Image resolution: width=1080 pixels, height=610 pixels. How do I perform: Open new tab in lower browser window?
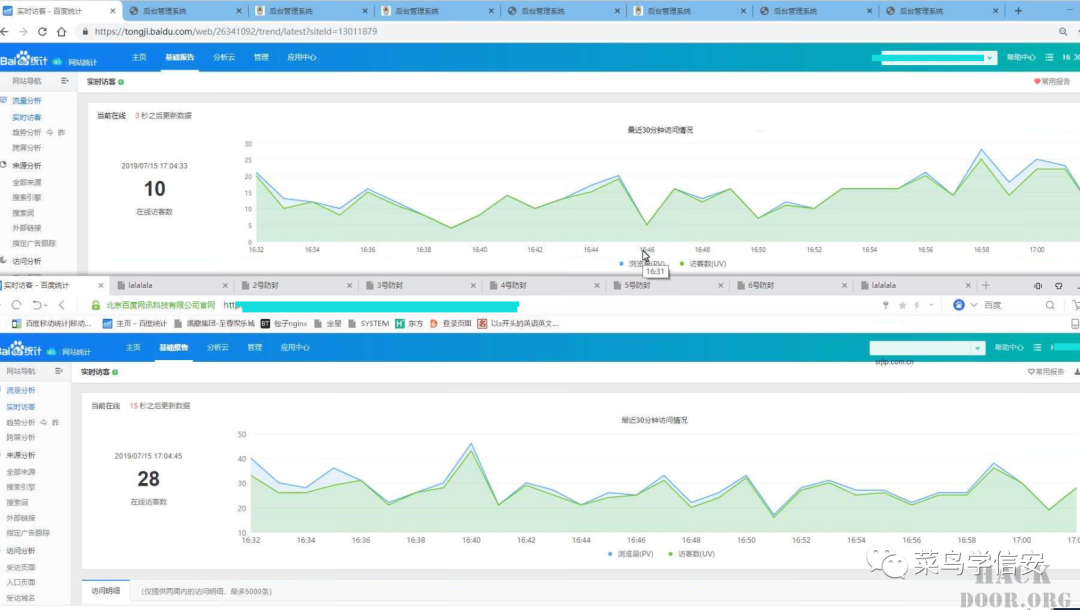click(986, 285)
